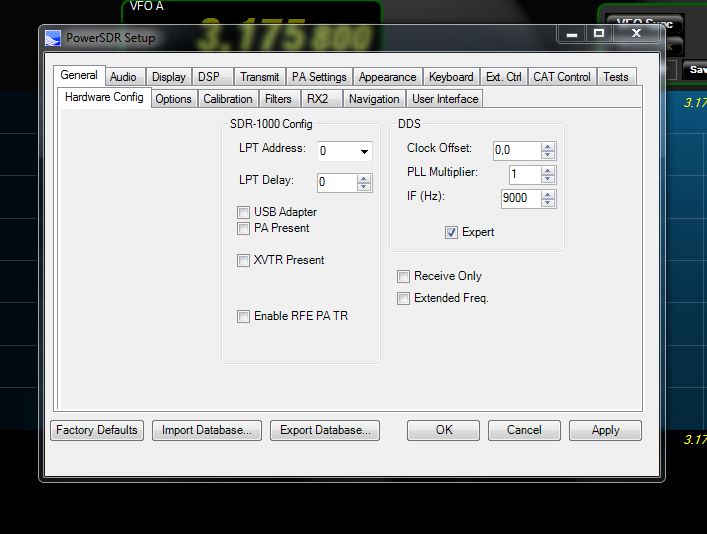The image size is (707, 534).
Task: Open the Keyboard tab
Action: click(x=451, y=77)
